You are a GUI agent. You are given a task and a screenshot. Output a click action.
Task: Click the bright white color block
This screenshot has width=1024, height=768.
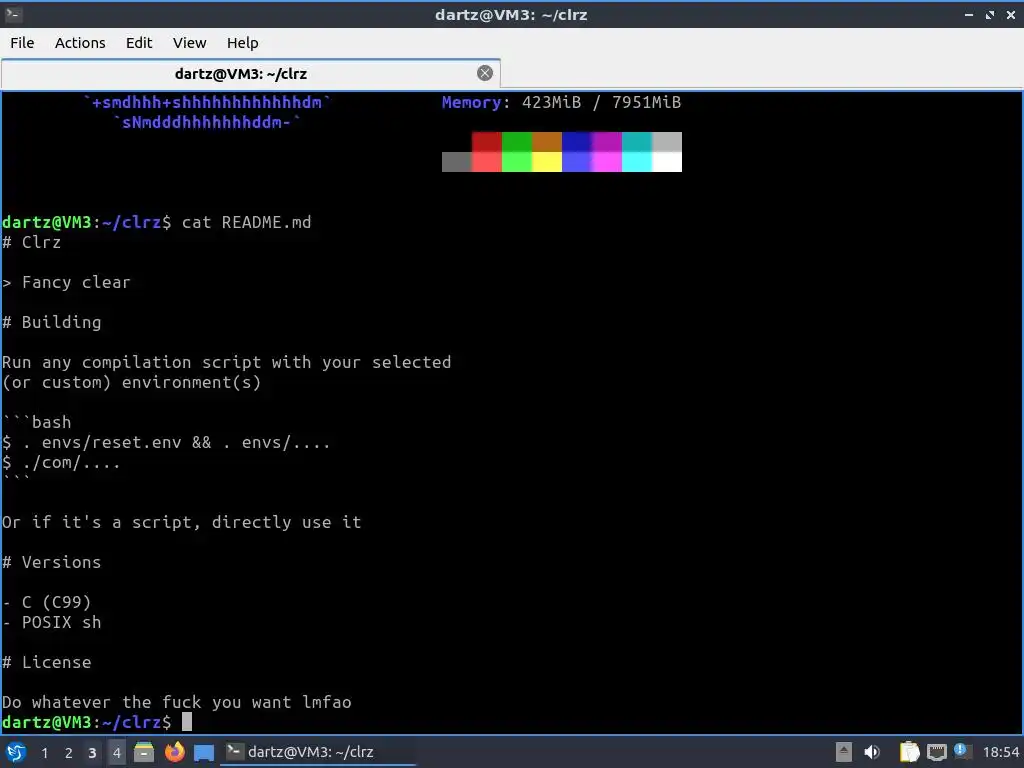(x=667, y=162)
